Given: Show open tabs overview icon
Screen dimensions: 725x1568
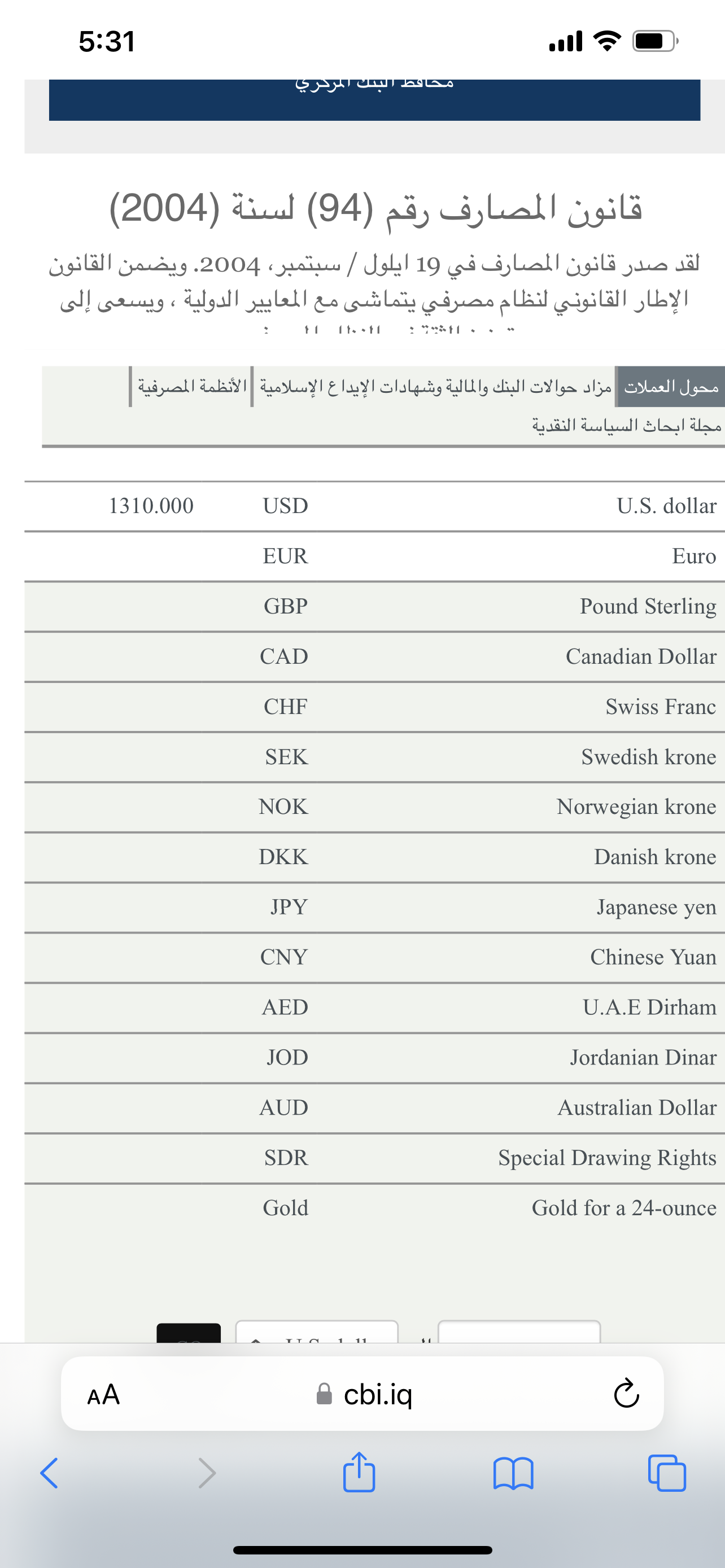Looking at the screenshot, I should click(x=667, y=1473).
